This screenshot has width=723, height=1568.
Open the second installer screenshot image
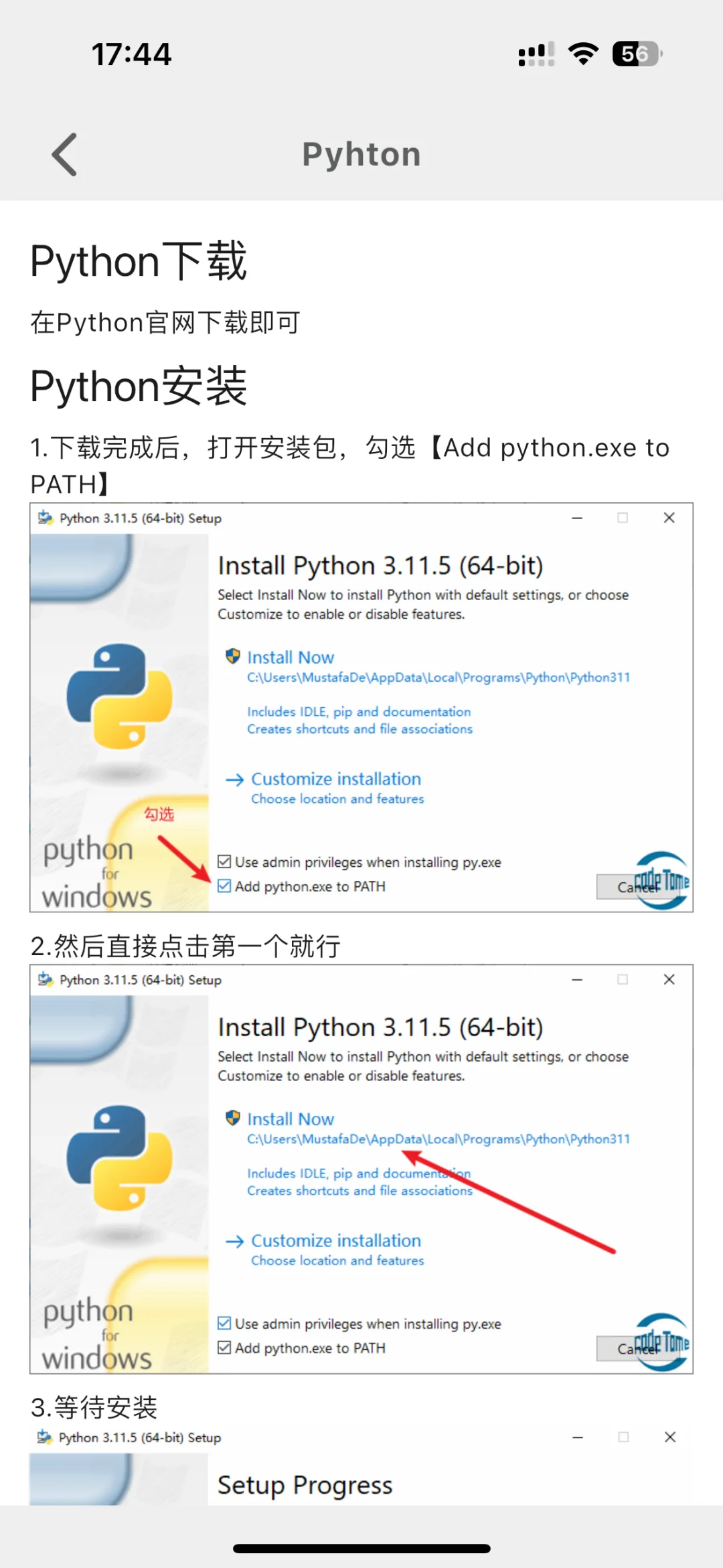[x=361, y=1169]
